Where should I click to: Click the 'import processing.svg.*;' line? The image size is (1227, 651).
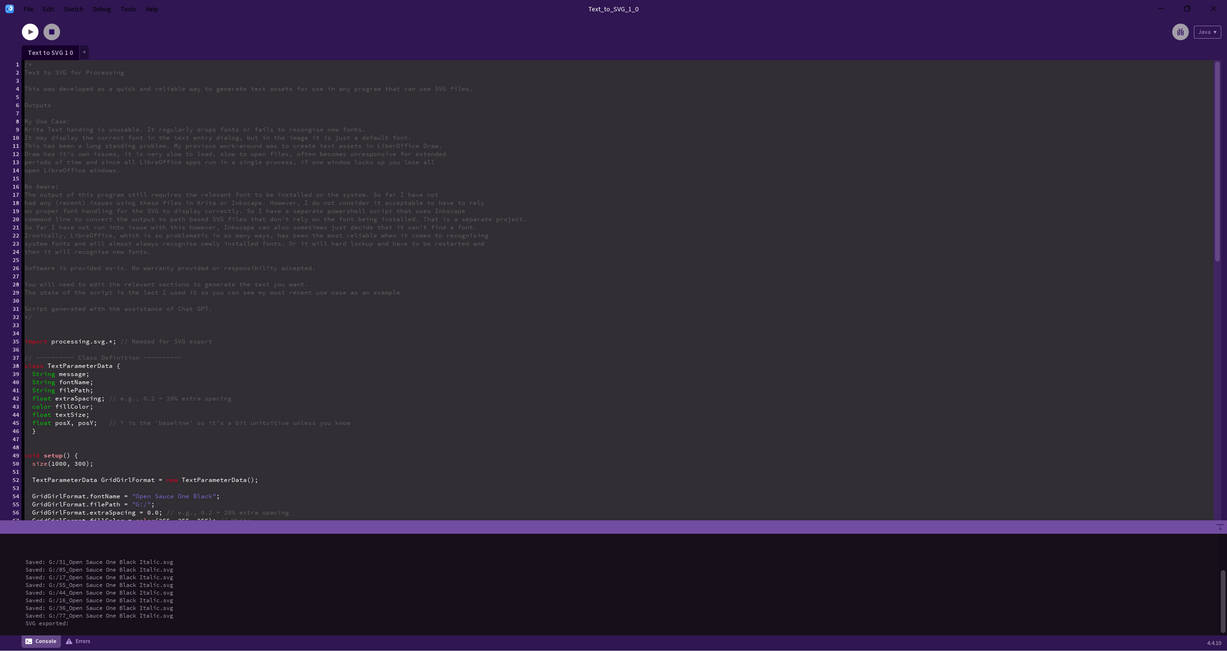point(70,341)
